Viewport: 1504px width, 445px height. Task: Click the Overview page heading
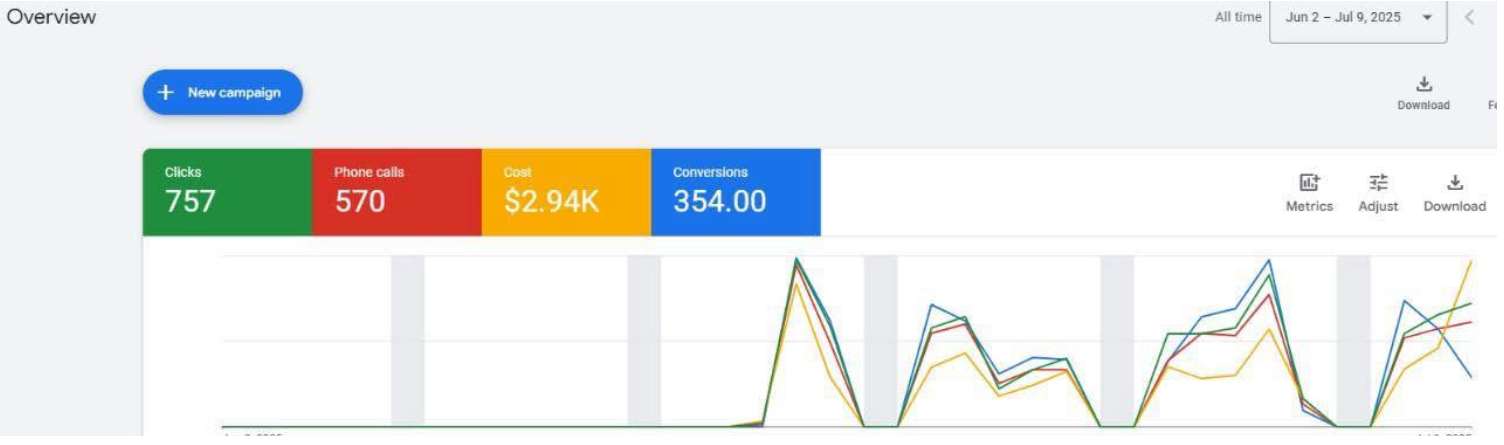[x=52, y=17]
